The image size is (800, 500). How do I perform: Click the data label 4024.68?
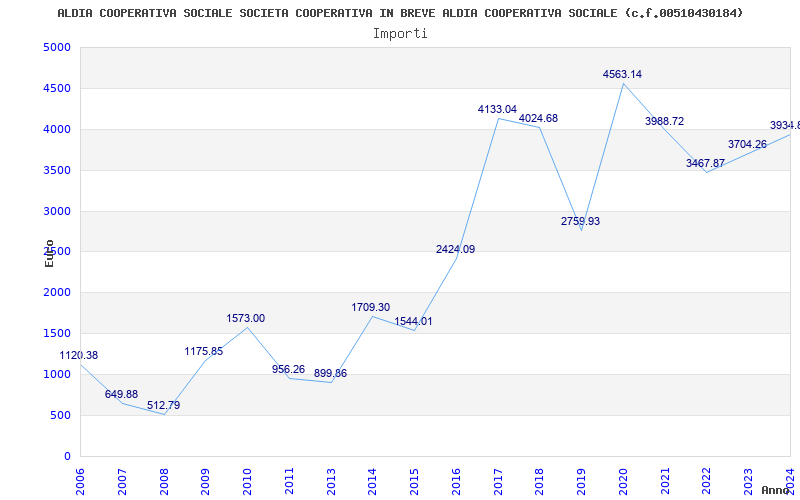[x=538, y=118]
